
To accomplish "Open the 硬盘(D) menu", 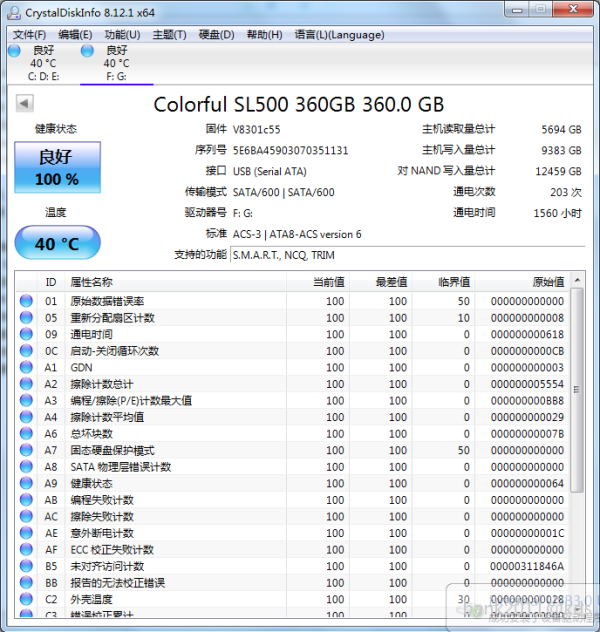I will [217, 35].
